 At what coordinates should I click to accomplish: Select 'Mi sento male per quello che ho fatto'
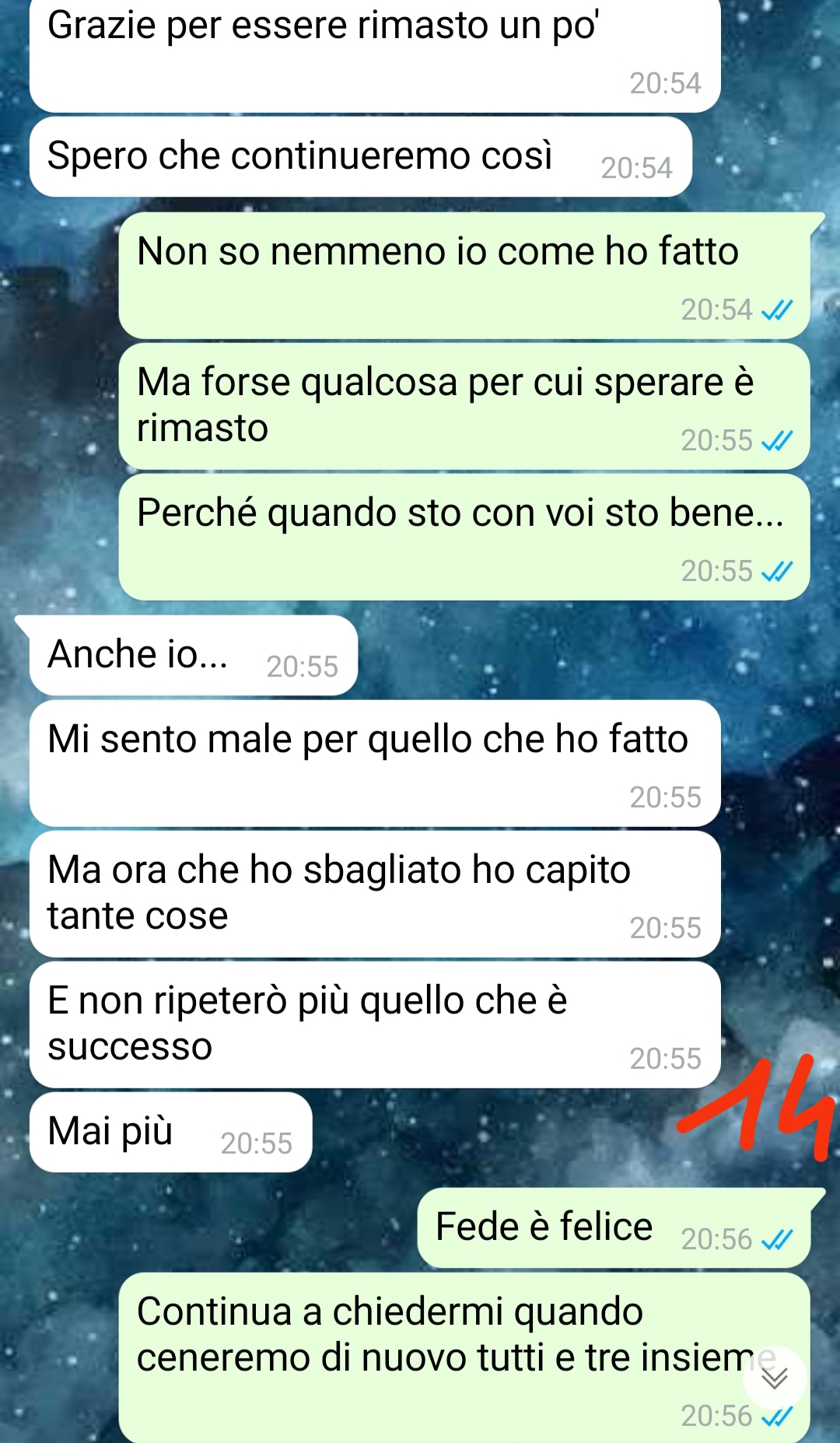click(375, 763)
